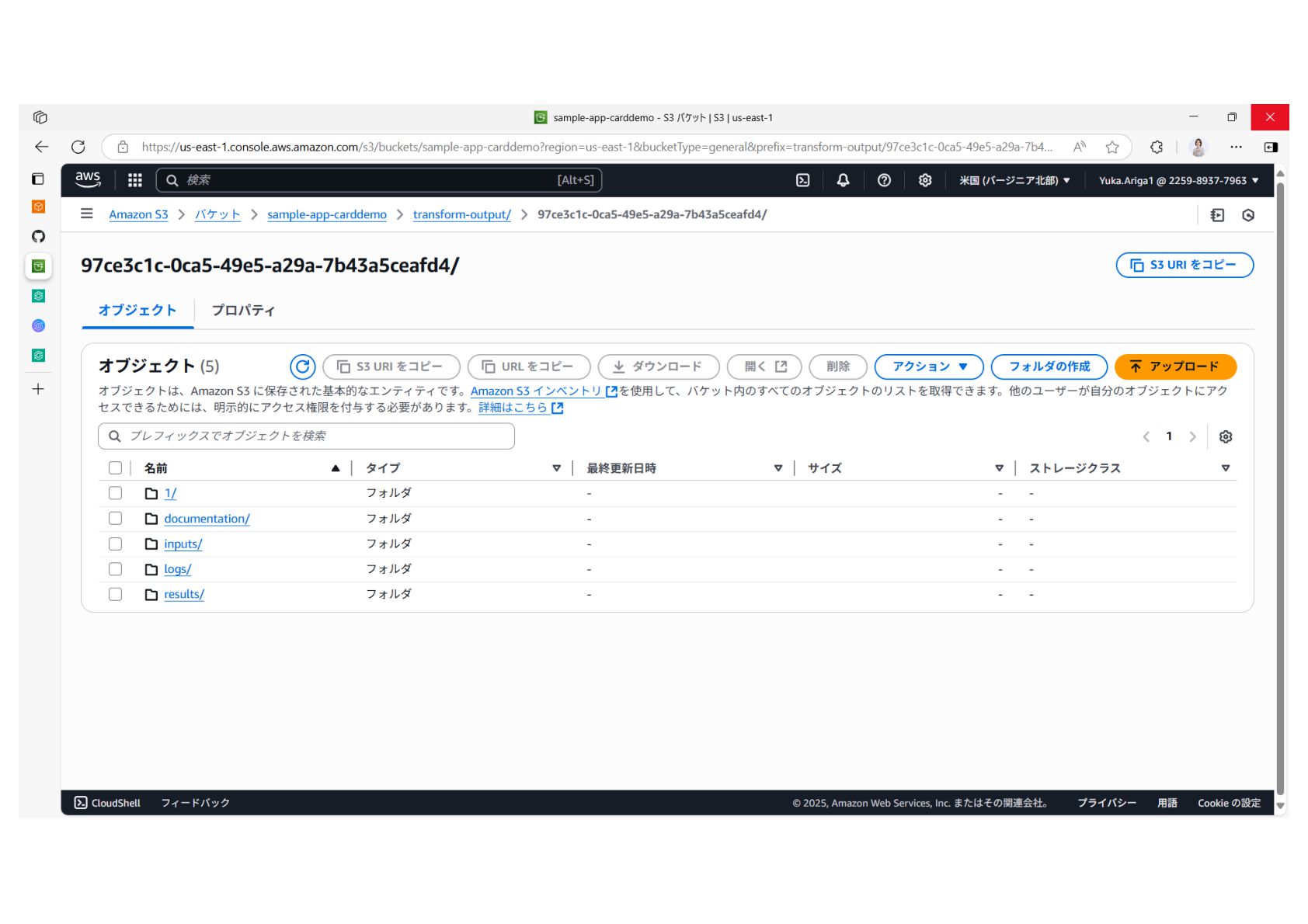The image size is (1308, 924).
Task: Open CloudShell from the top navigation icon
Action: 803,180
